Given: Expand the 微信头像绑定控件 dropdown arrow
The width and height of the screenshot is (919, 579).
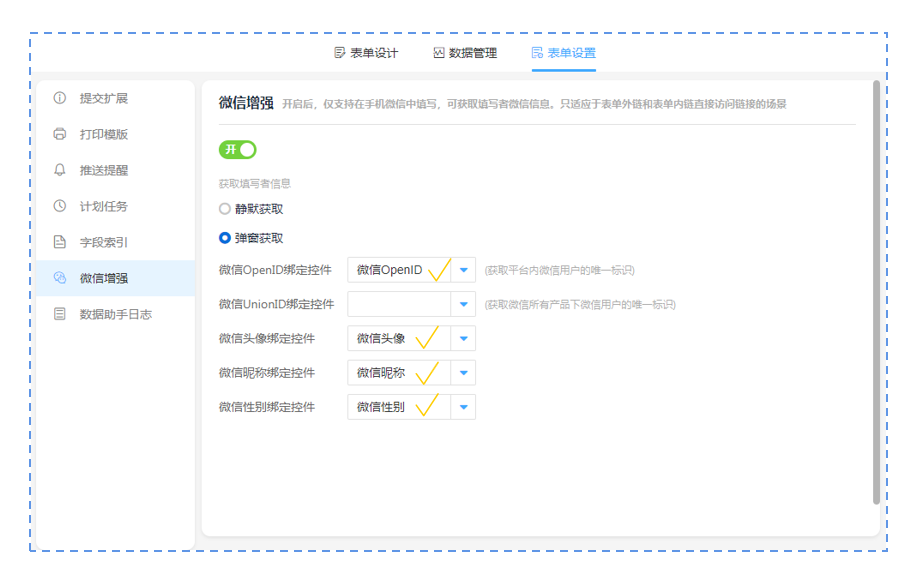Looking at the screenshot, I should click(463, 338).
